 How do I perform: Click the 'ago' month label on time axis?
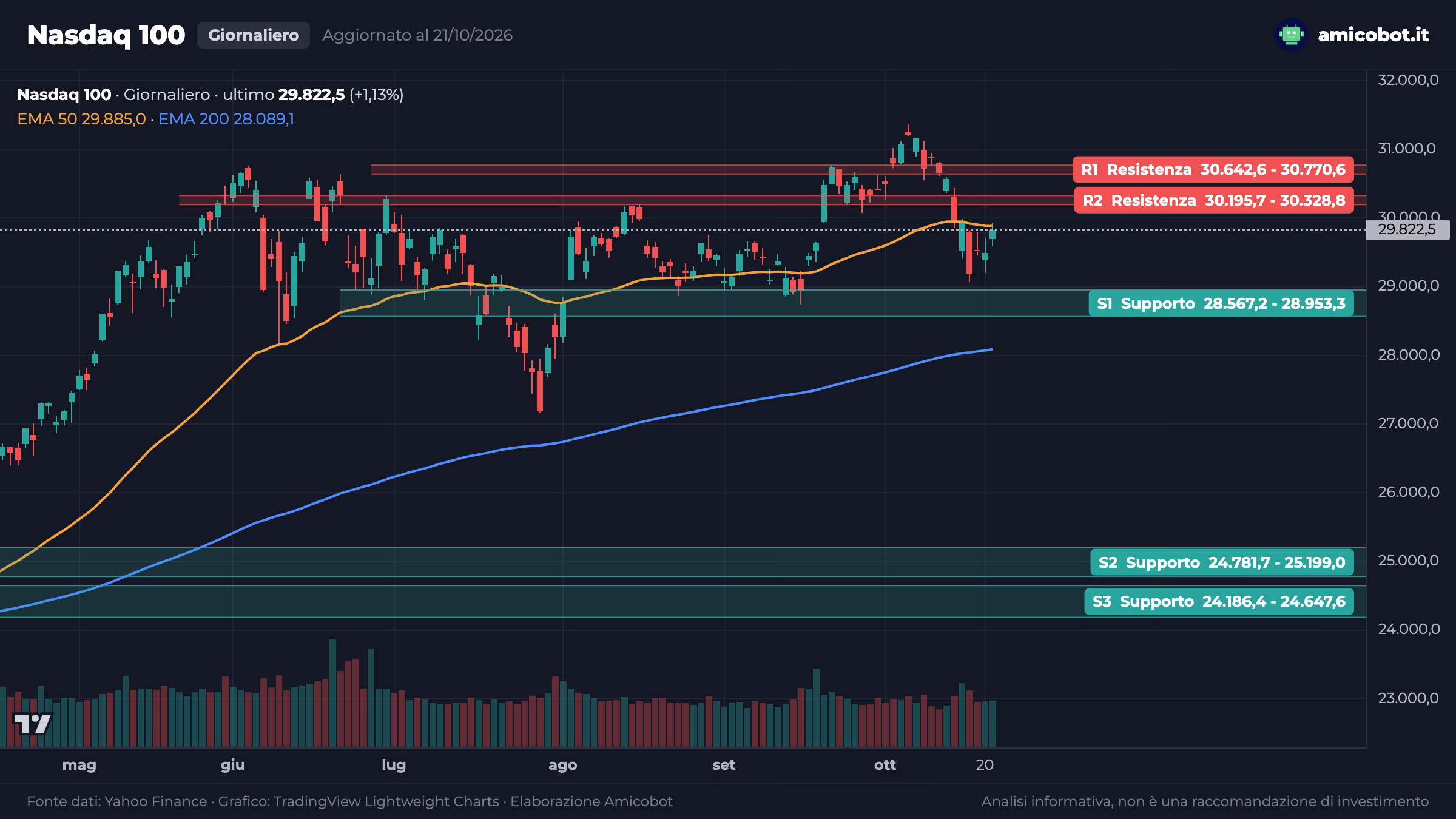point(562,765)
